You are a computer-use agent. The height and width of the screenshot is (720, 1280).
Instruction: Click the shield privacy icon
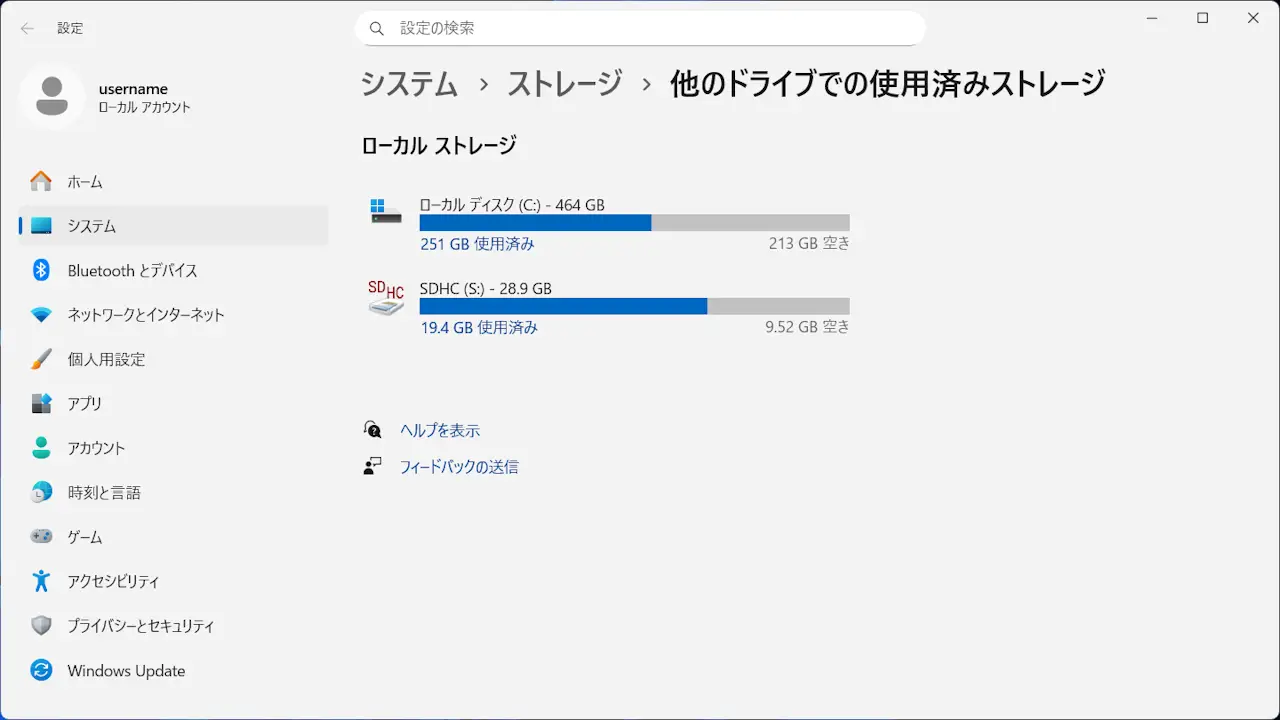41,626
